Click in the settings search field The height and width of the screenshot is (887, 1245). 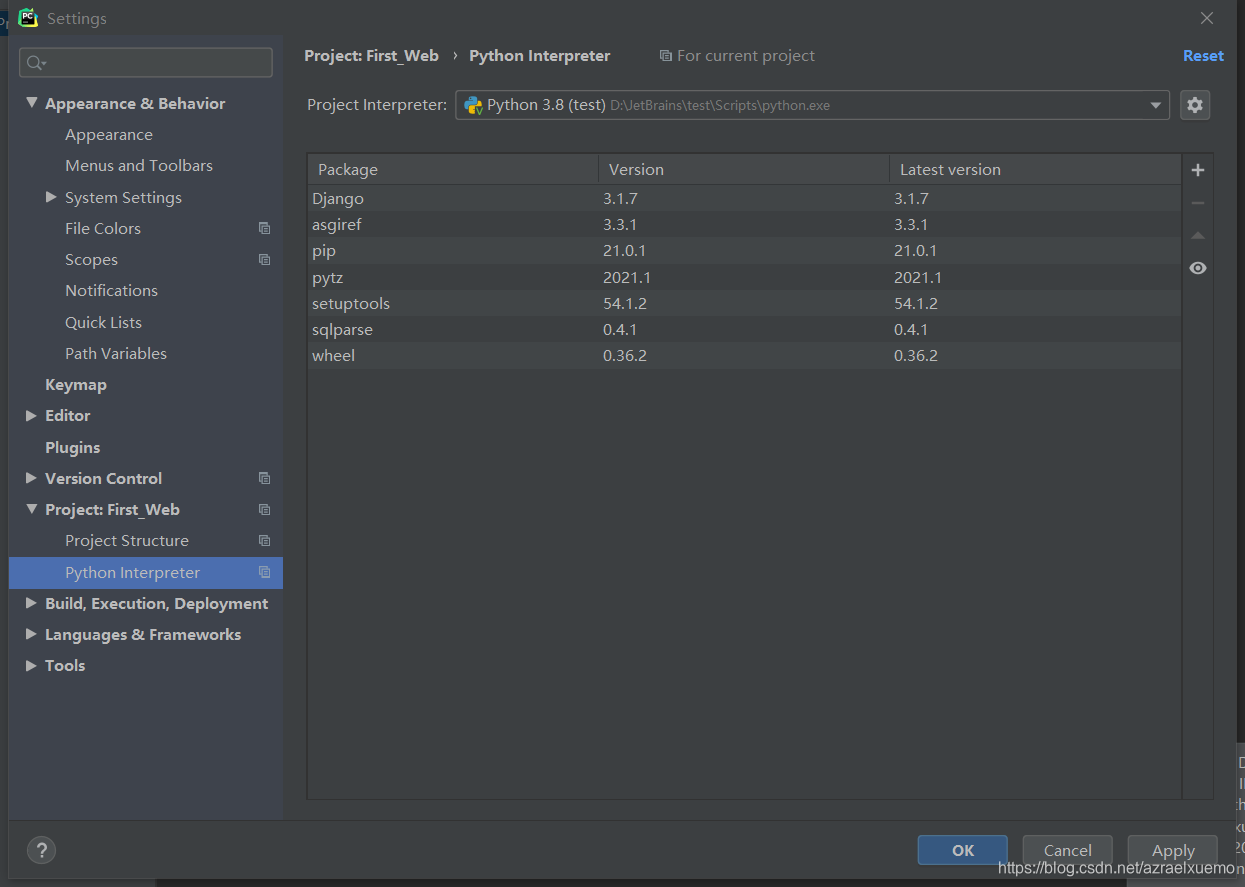(x=146, y=62)
